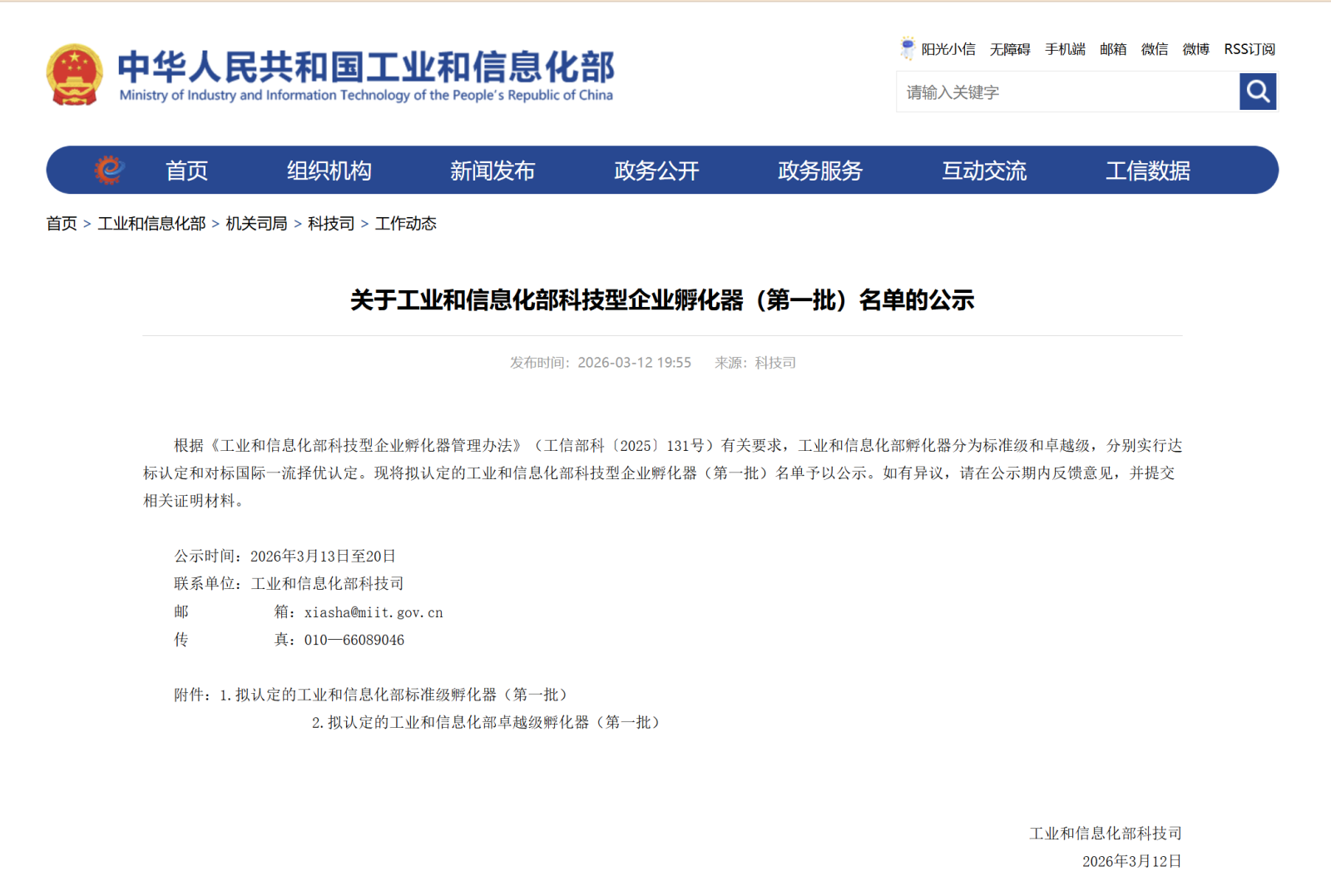This screenshot has width=1331, height=896.
Task: Open the 首页 navigation menu item
Action: click(x=186, y=171)
